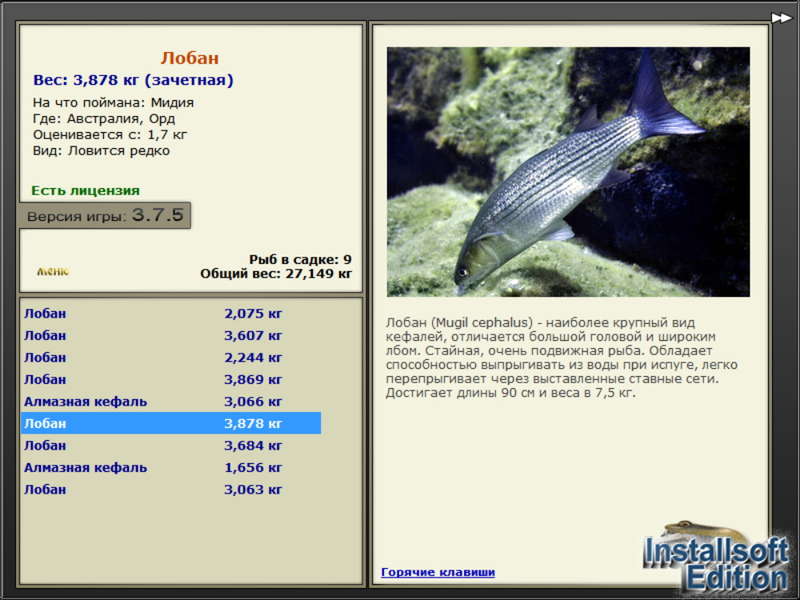
Task: Click the orange Лобан heading
Action: pyautogui.click(x=190, y=58)
